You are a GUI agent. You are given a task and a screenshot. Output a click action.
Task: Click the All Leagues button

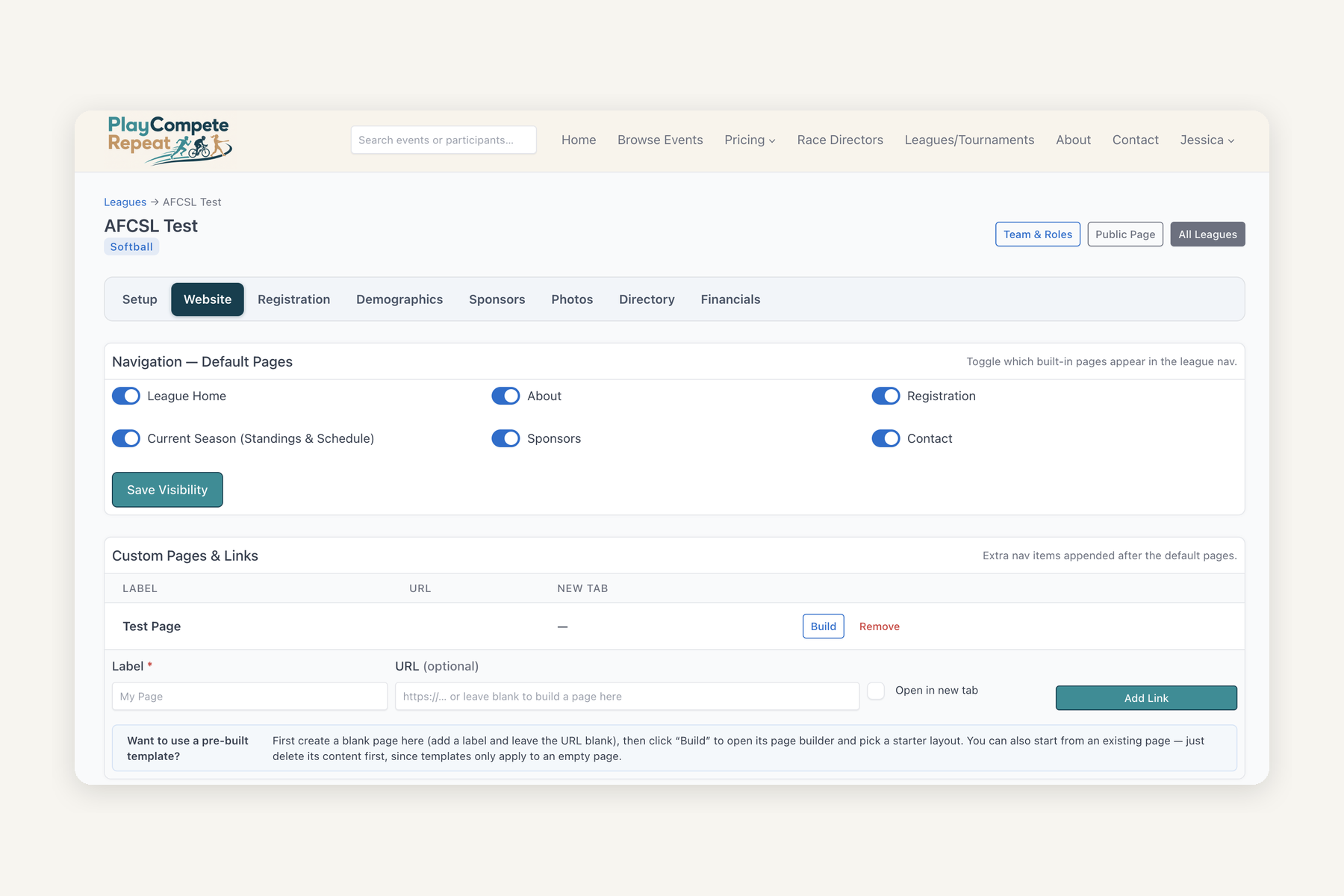(x=1207, y=234)
